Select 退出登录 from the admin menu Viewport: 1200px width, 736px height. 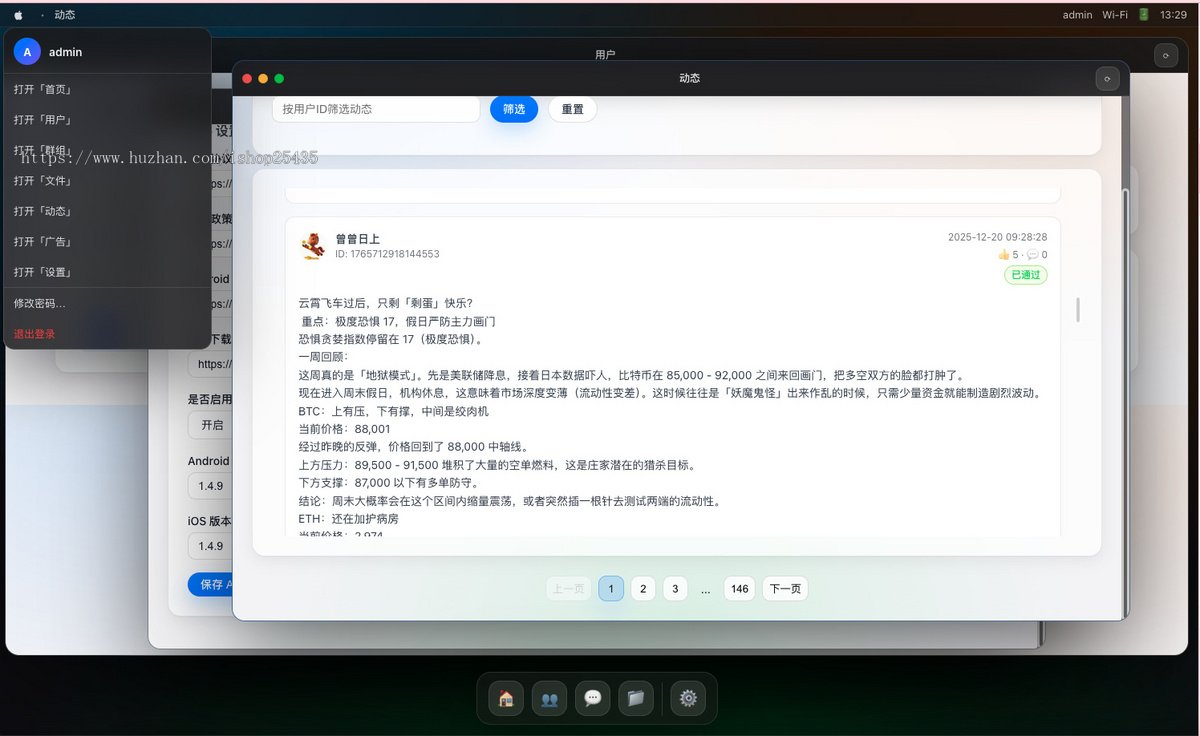tap(34, 333)
